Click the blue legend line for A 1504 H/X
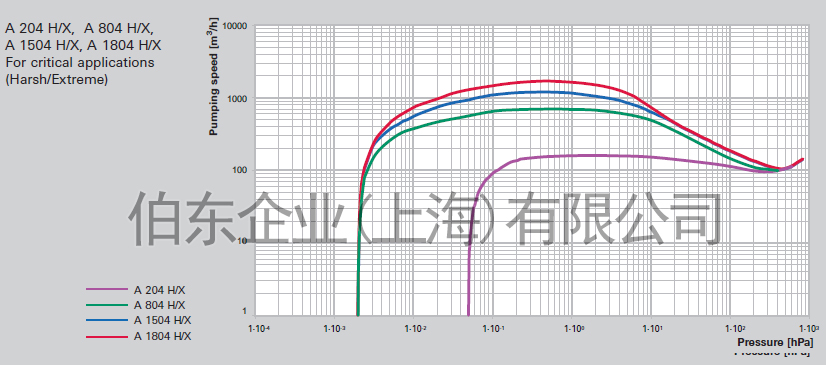This screenshot has width=826, height=365. [106, 320]
